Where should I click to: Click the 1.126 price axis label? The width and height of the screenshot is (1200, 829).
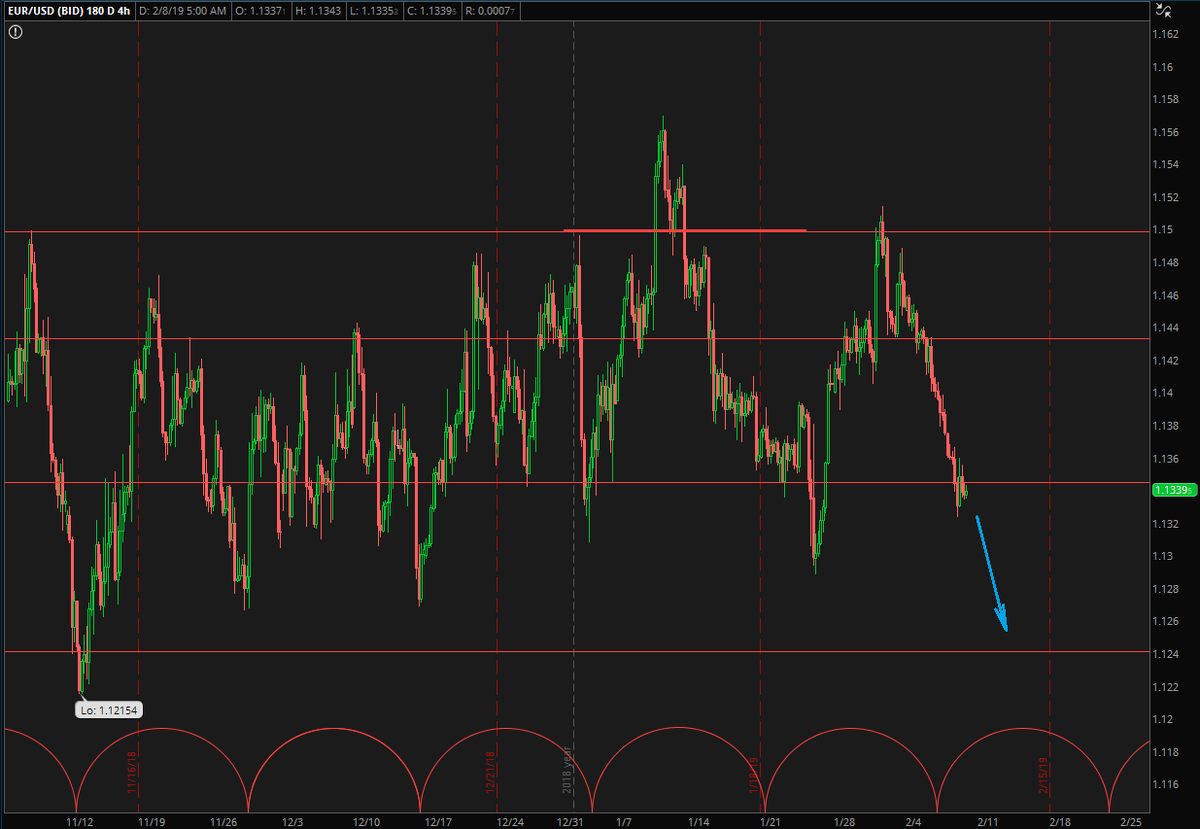pos(1165,622)
